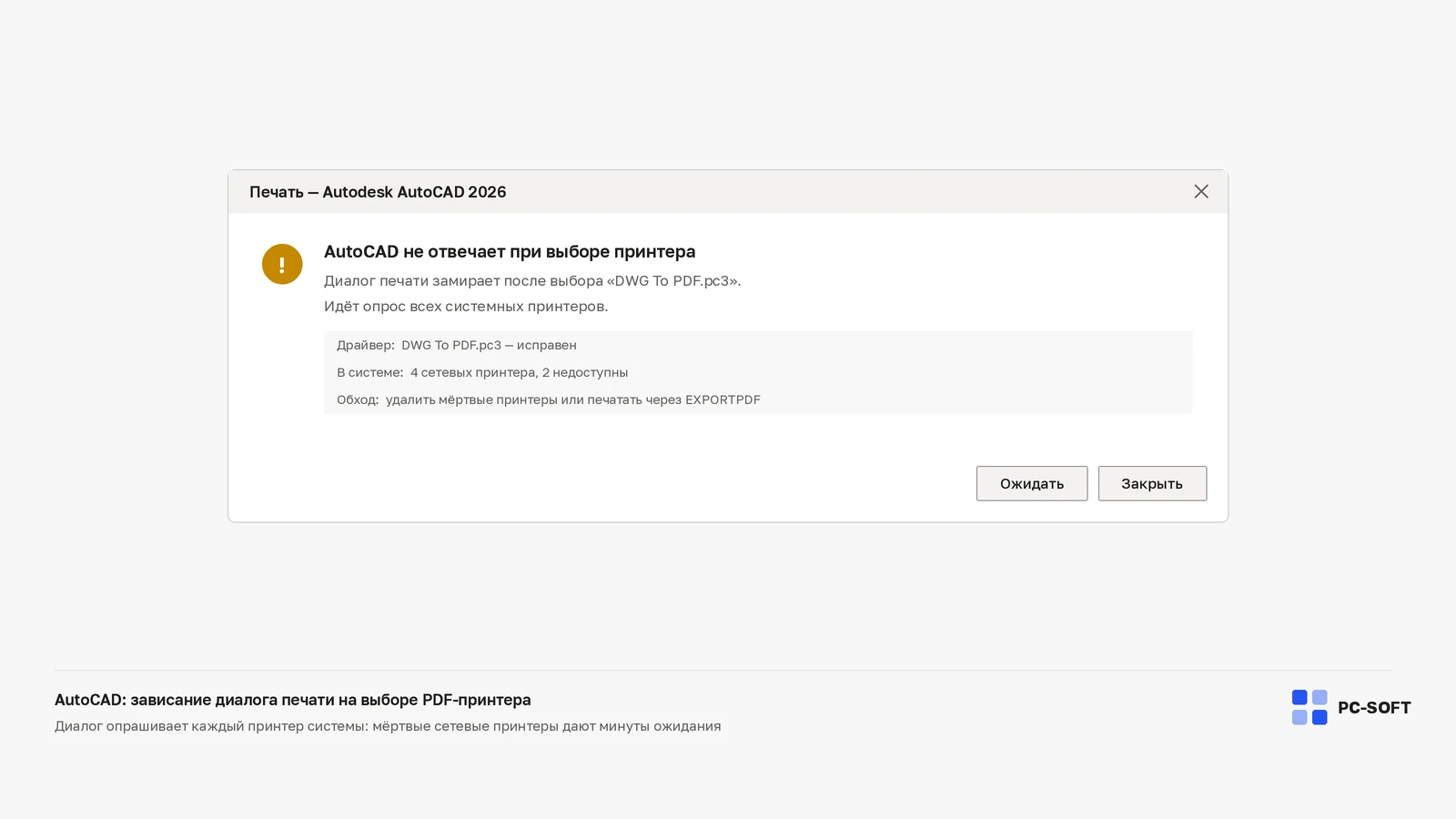Screen dimensions: 1456x819
Task: Click the Обход line about EXPORTPDF
Action: pyautogui.click(x=549, y=399)
